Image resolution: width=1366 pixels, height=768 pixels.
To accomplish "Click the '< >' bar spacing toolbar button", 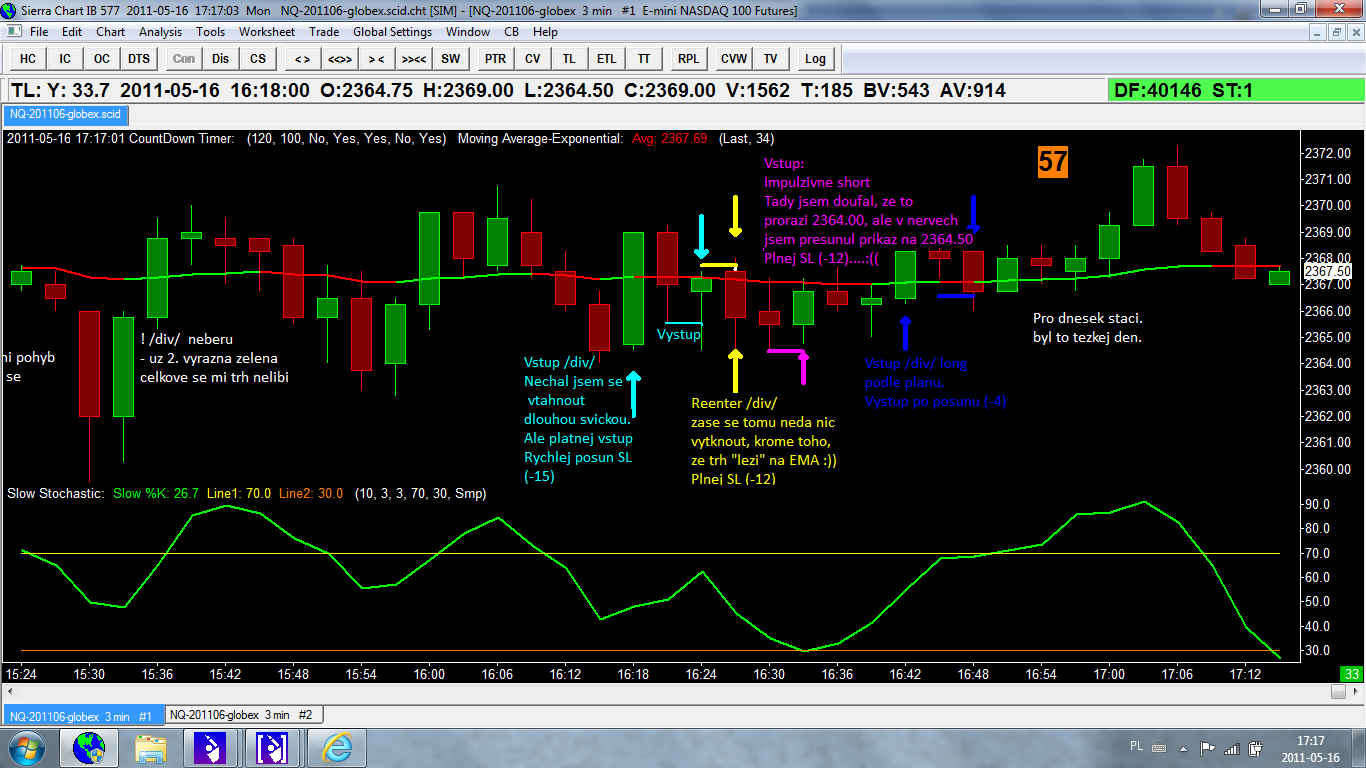I will point(302,59).
